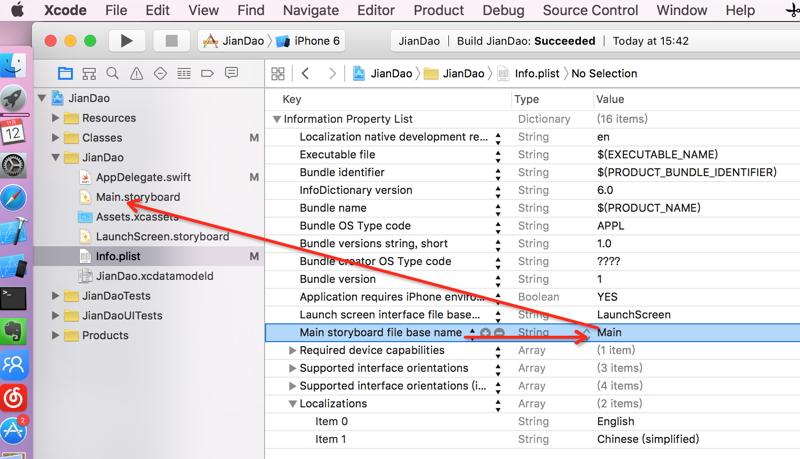Click the value 'LaunchScreen'

634,315
